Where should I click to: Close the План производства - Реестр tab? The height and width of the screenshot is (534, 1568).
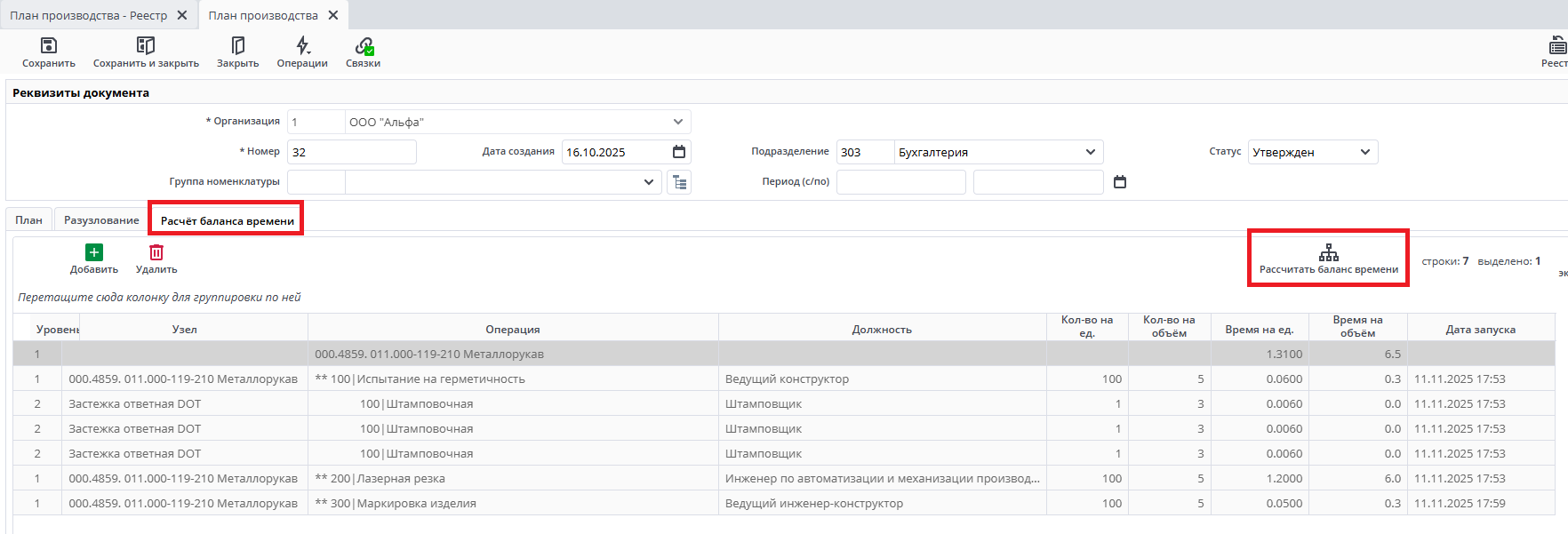181,15
